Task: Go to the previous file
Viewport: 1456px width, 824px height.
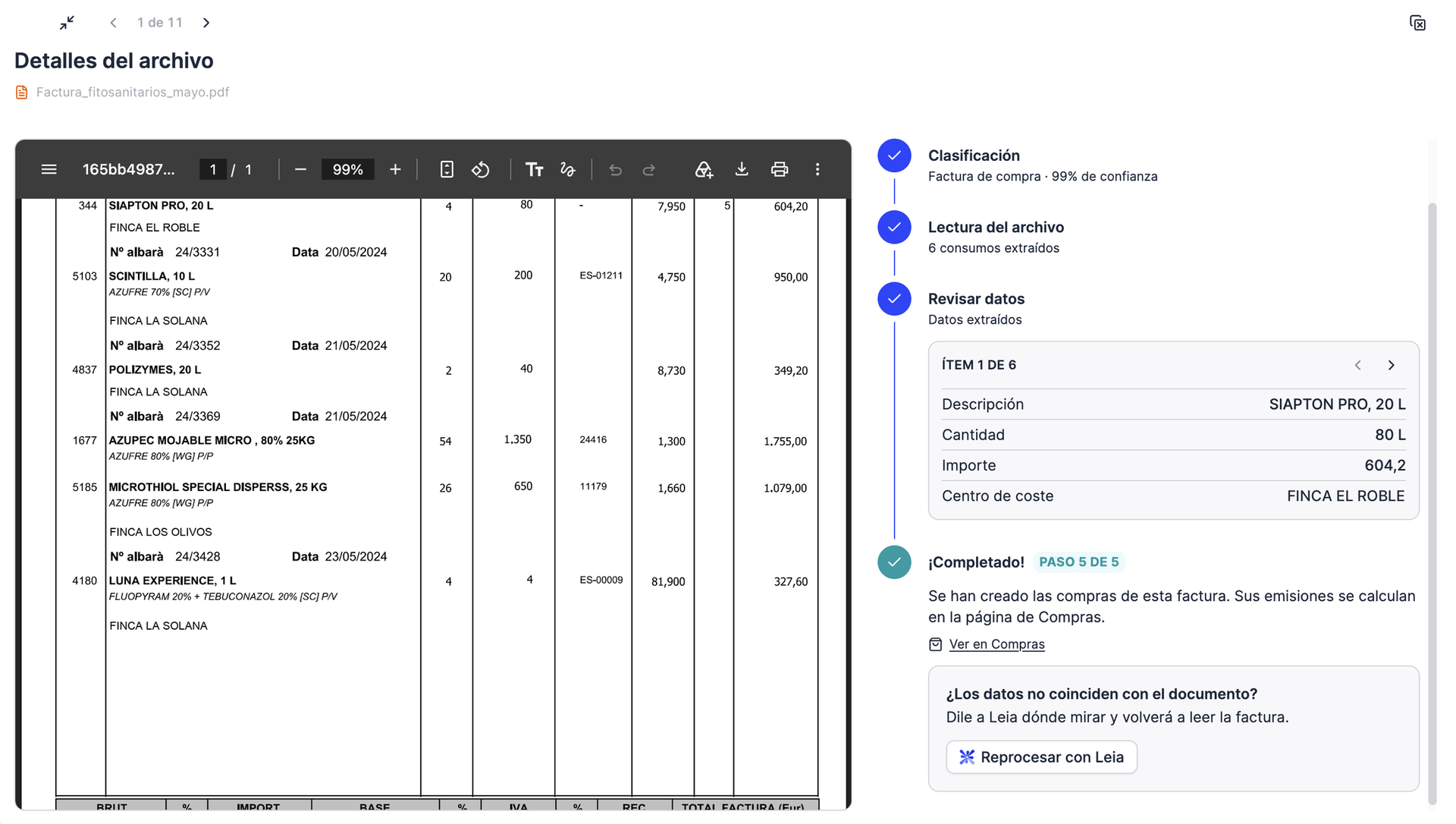Action: point(113,23)
